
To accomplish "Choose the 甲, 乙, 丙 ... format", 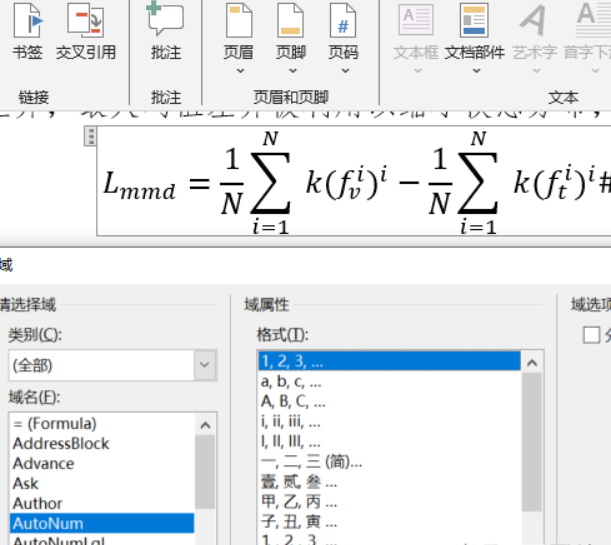I will [x=389, y=502].
